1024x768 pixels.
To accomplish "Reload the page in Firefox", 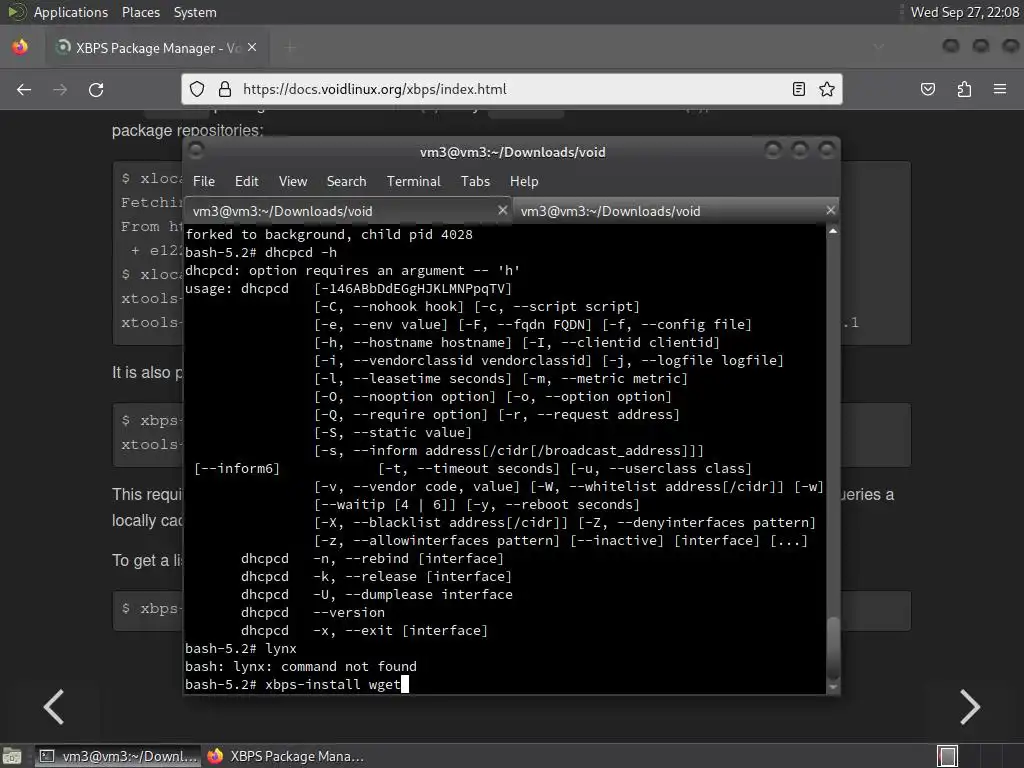I will point(96,89).
